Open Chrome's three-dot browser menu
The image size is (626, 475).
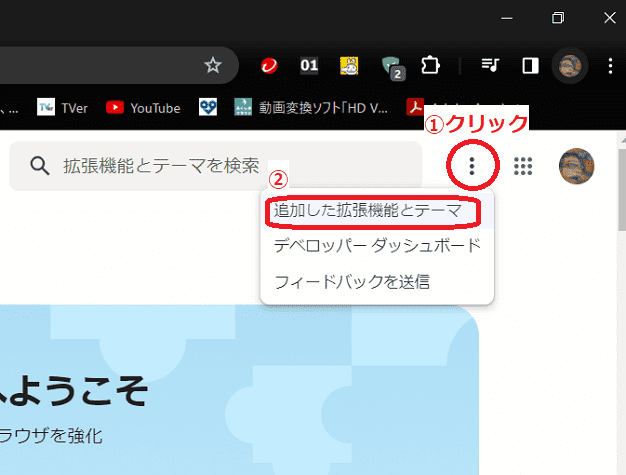[x=609, y=66]
